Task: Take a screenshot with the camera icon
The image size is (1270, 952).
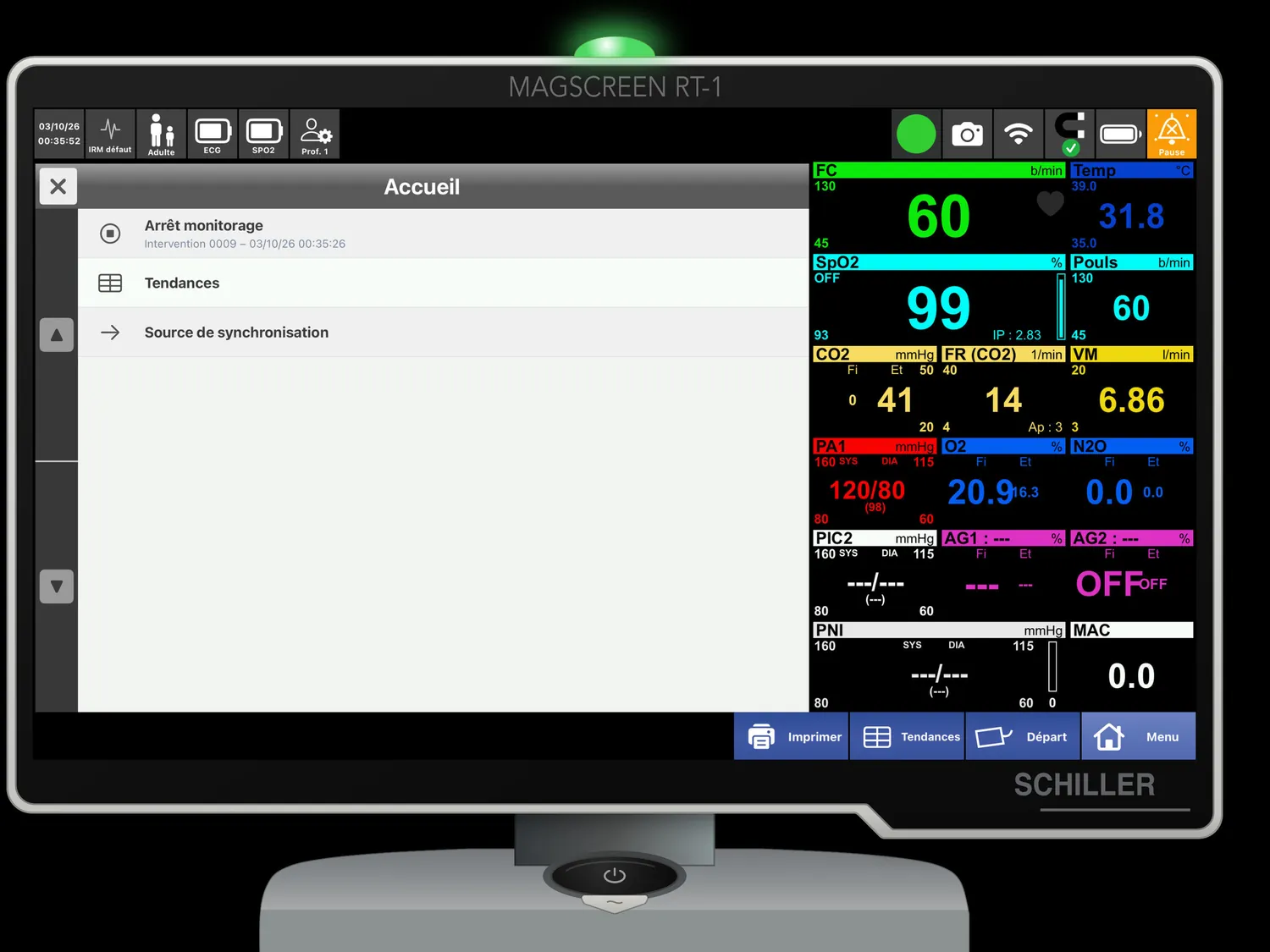Action: point(967,134)
